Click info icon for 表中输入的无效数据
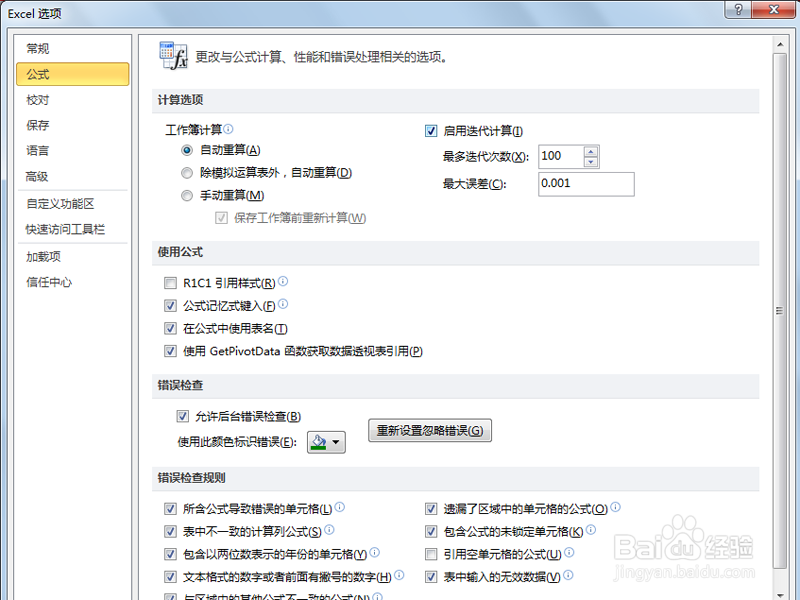 568,575
